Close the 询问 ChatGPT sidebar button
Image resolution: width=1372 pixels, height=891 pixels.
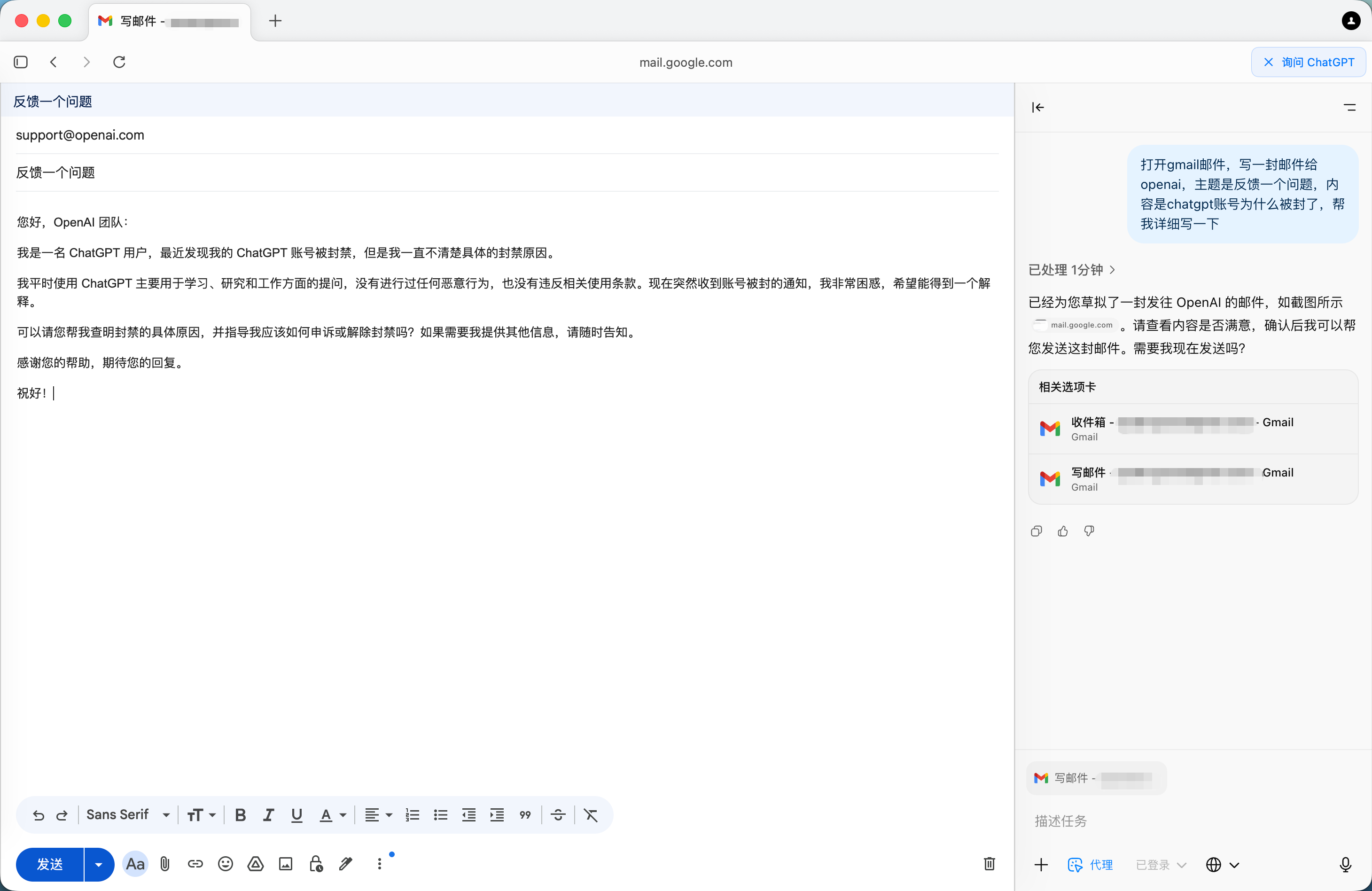coord(1308,63)
